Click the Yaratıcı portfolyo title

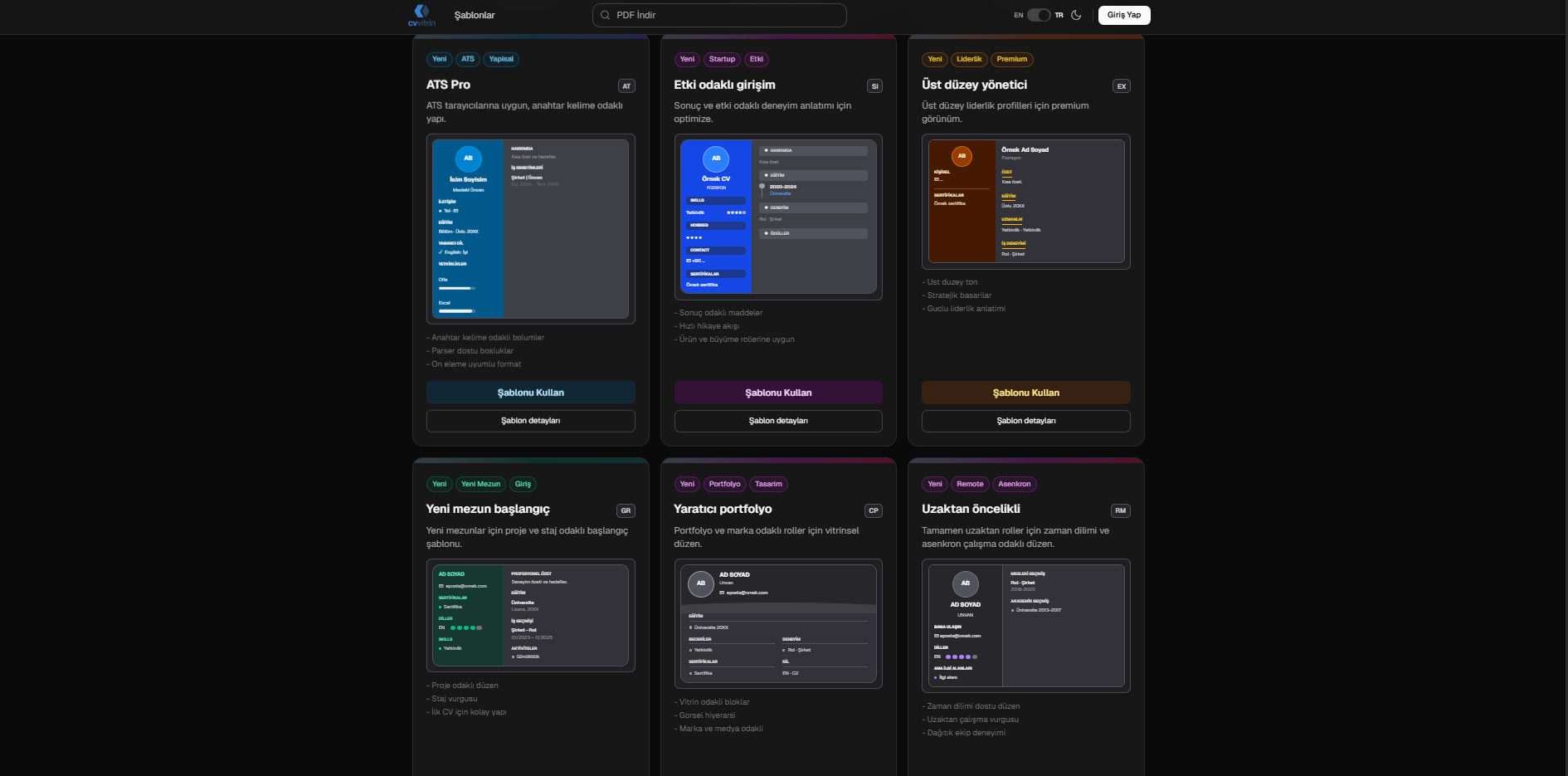click(x=723, y=509)
